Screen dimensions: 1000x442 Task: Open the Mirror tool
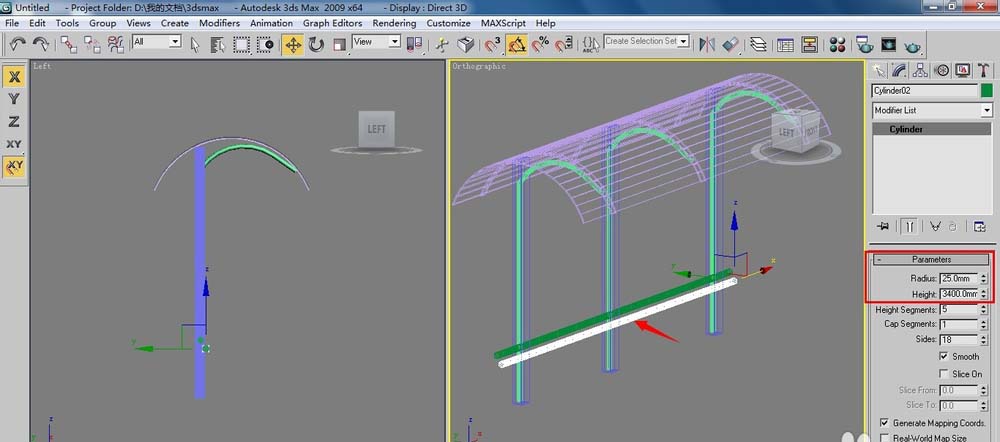tap(707, 45)
